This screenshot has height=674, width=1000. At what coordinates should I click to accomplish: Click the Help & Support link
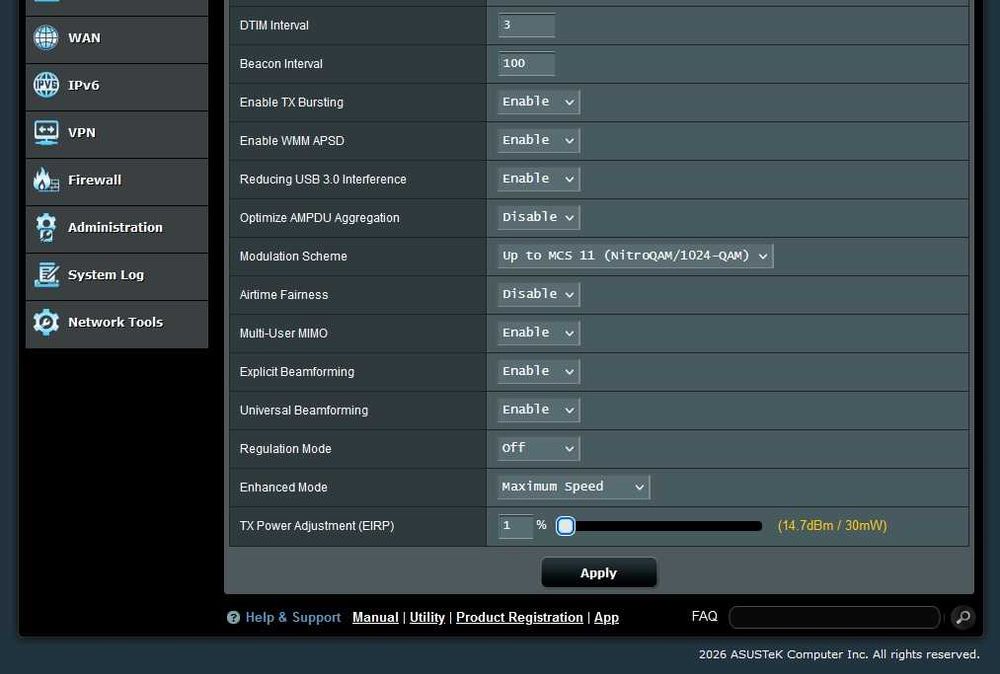[x=293, y=617]
